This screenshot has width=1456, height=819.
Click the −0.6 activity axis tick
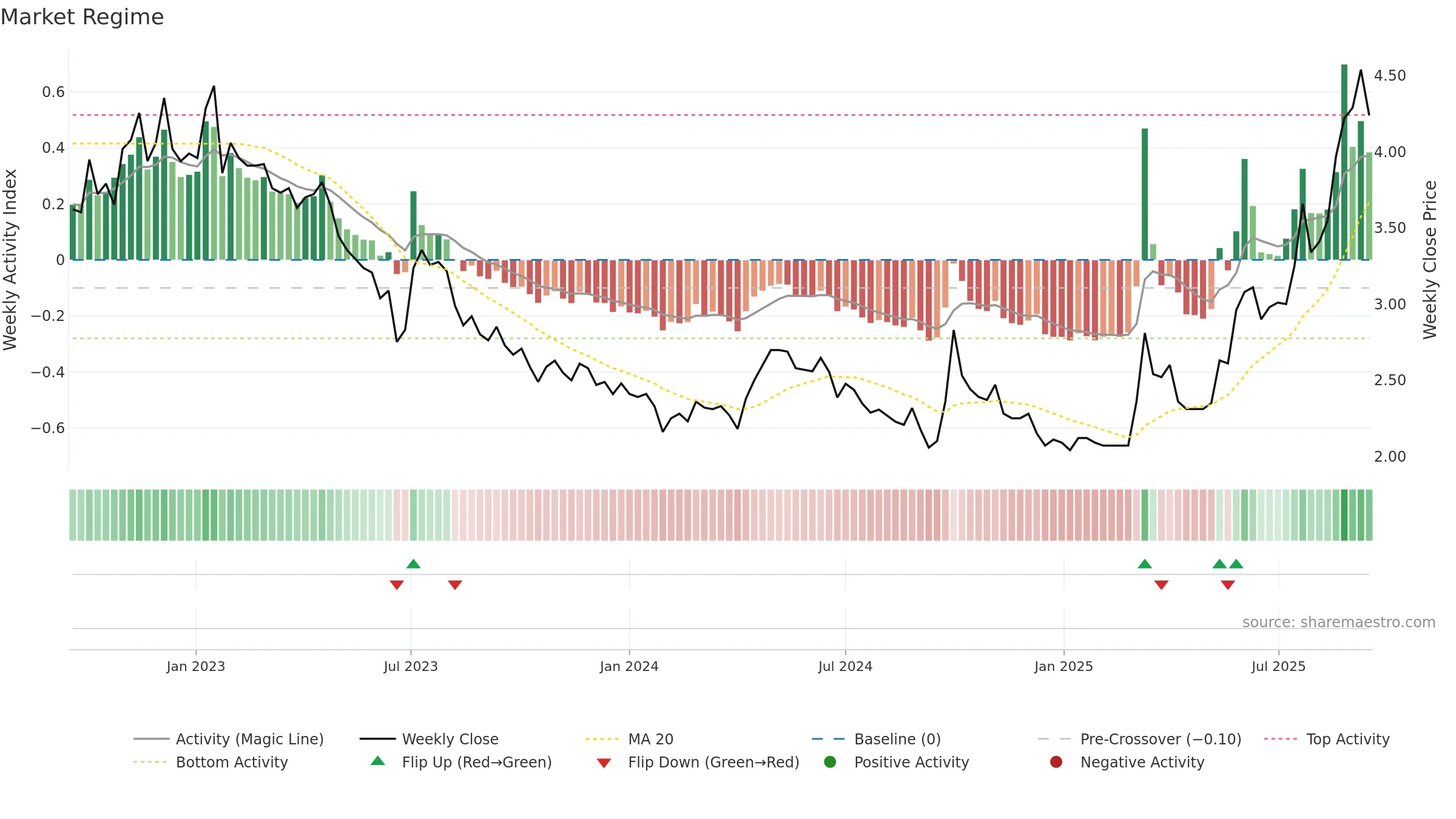coord(48,428)
